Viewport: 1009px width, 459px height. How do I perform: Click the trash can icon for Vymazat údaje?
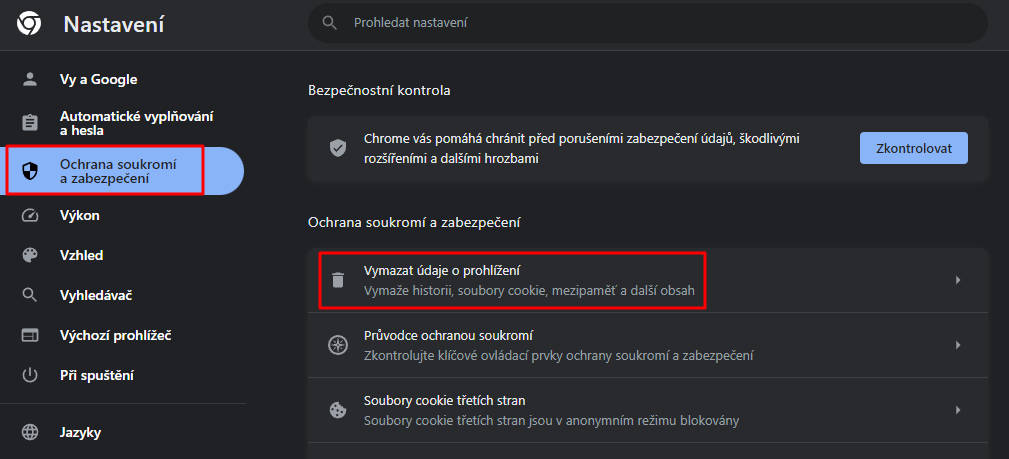coord(338,280)
